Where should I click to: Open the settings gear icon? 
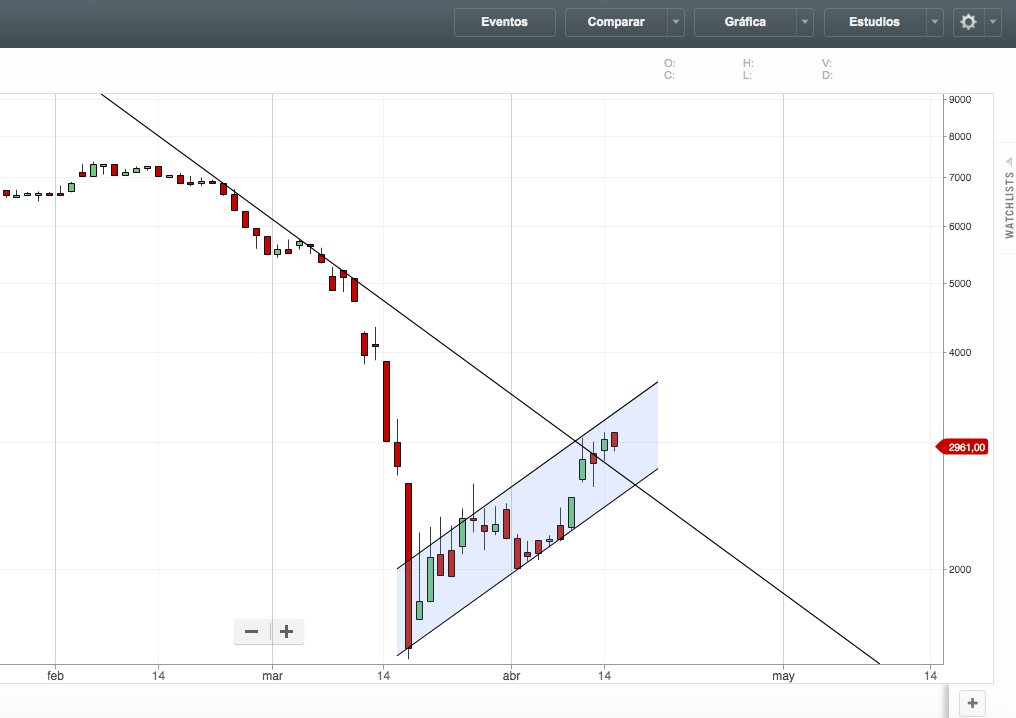pyautogui.click(x=968, y=22)
